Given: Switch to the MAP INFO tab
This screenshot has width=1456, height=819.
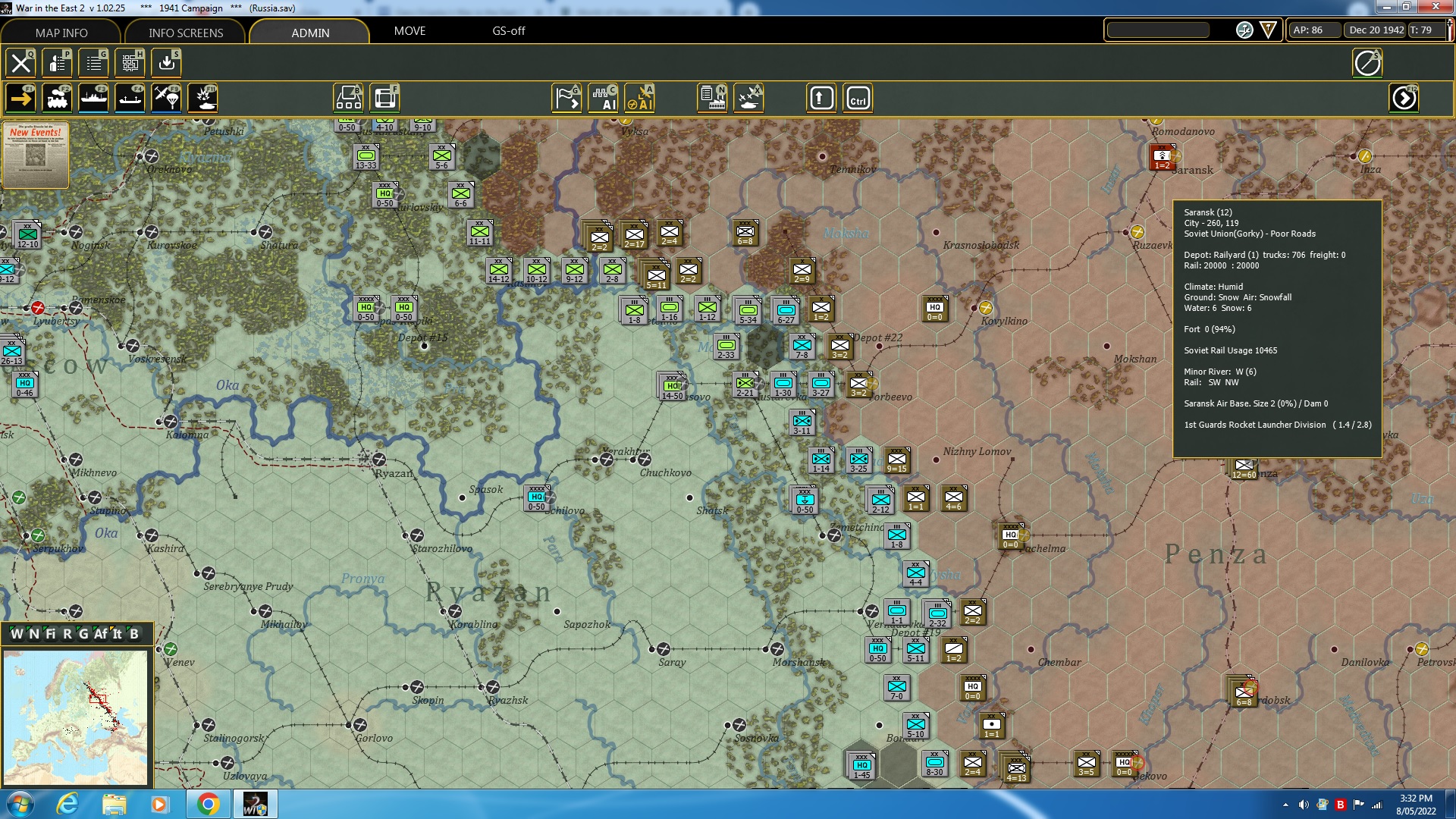Looking at the screenshot, I should pyautogui.click(x=61, y=33).
